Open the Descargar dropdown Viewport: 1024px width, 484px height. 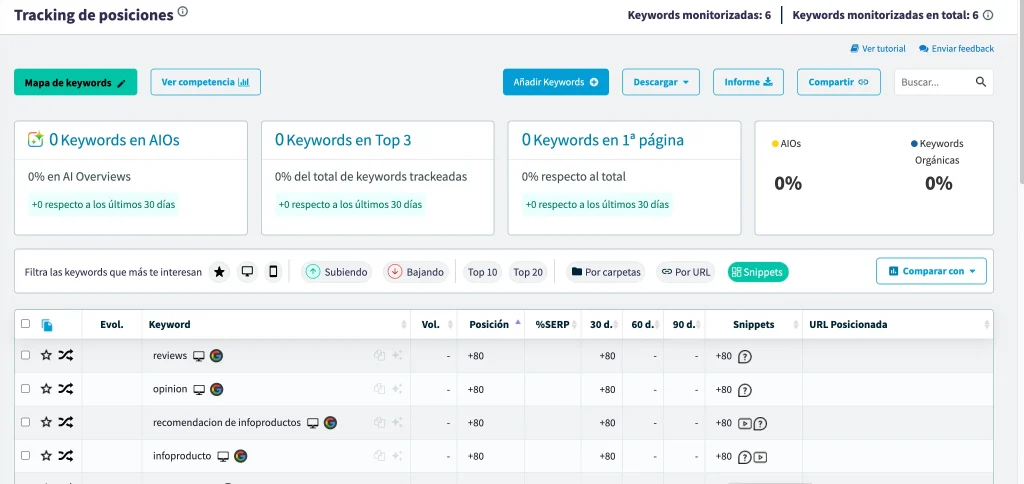(x=660, y=82)
